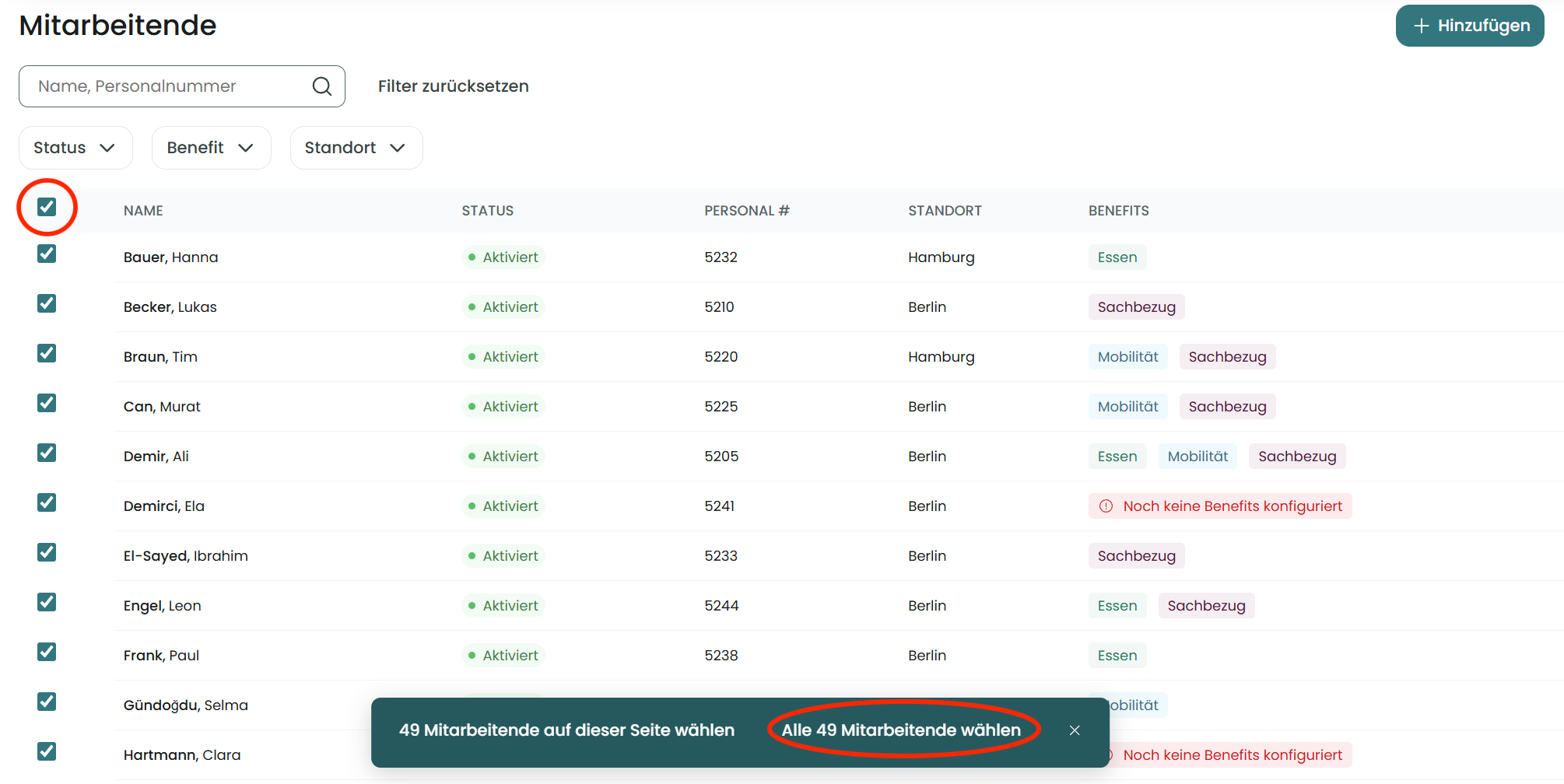
Task: Click the STANDORT column header
Action: coord(944,211)
